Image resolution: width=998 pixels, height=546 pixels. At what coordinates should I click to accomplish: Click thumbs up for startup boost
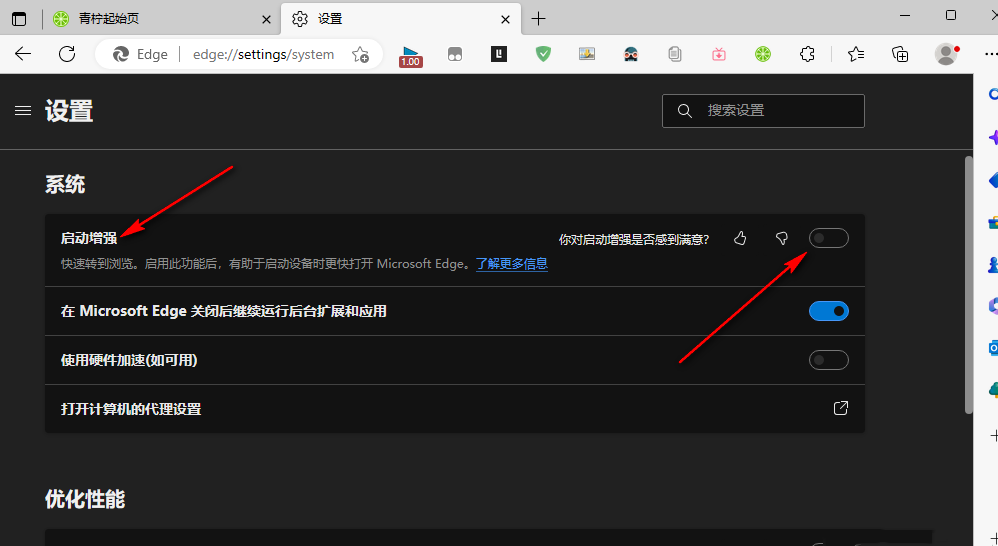[x=740, y=239]
